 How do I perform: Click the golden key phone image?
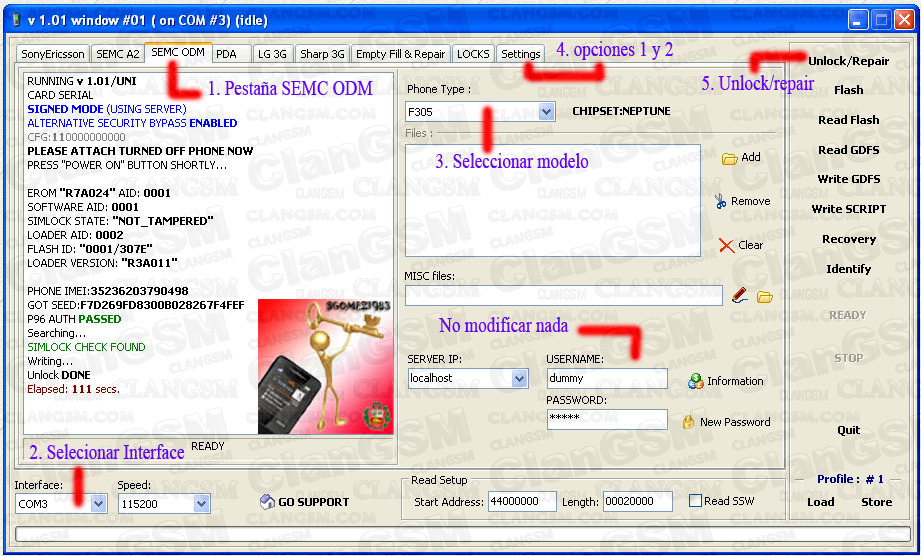click(x=325, y=367)
